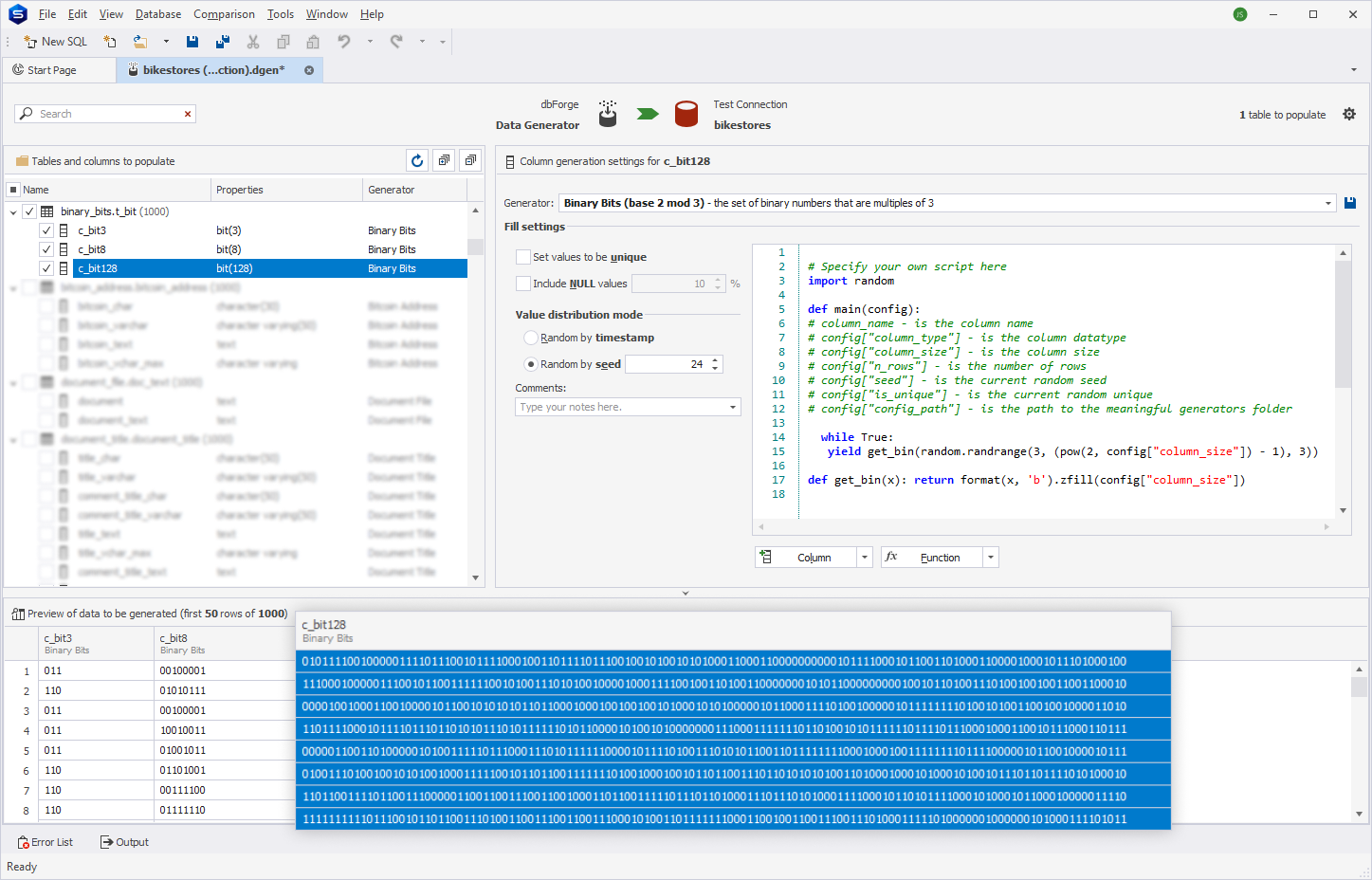1372x880 pixels.
Task: Open the Output panel
Action: pos(124,842)
